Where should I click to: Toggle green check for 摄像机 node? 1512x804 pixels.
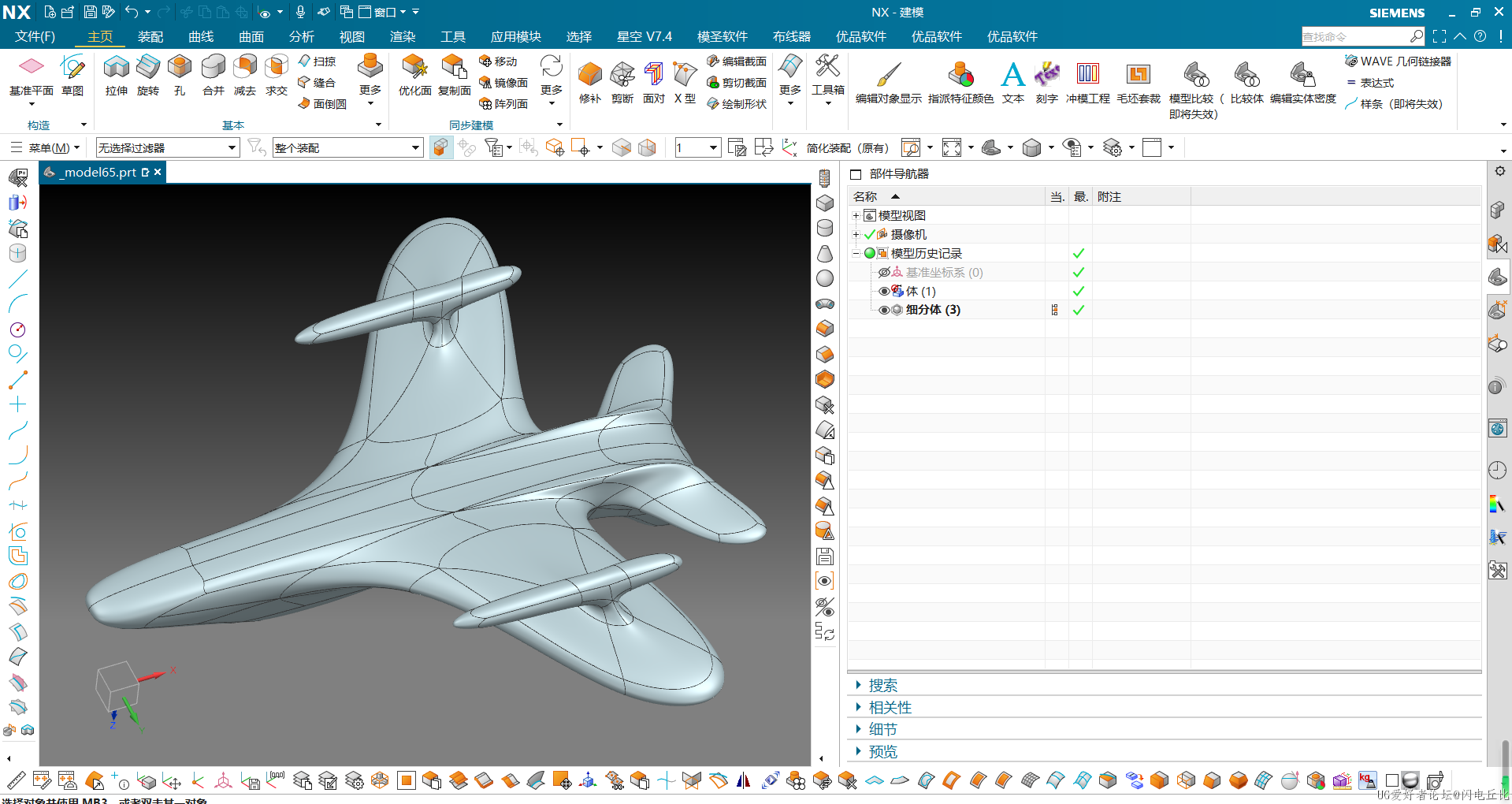870,234
